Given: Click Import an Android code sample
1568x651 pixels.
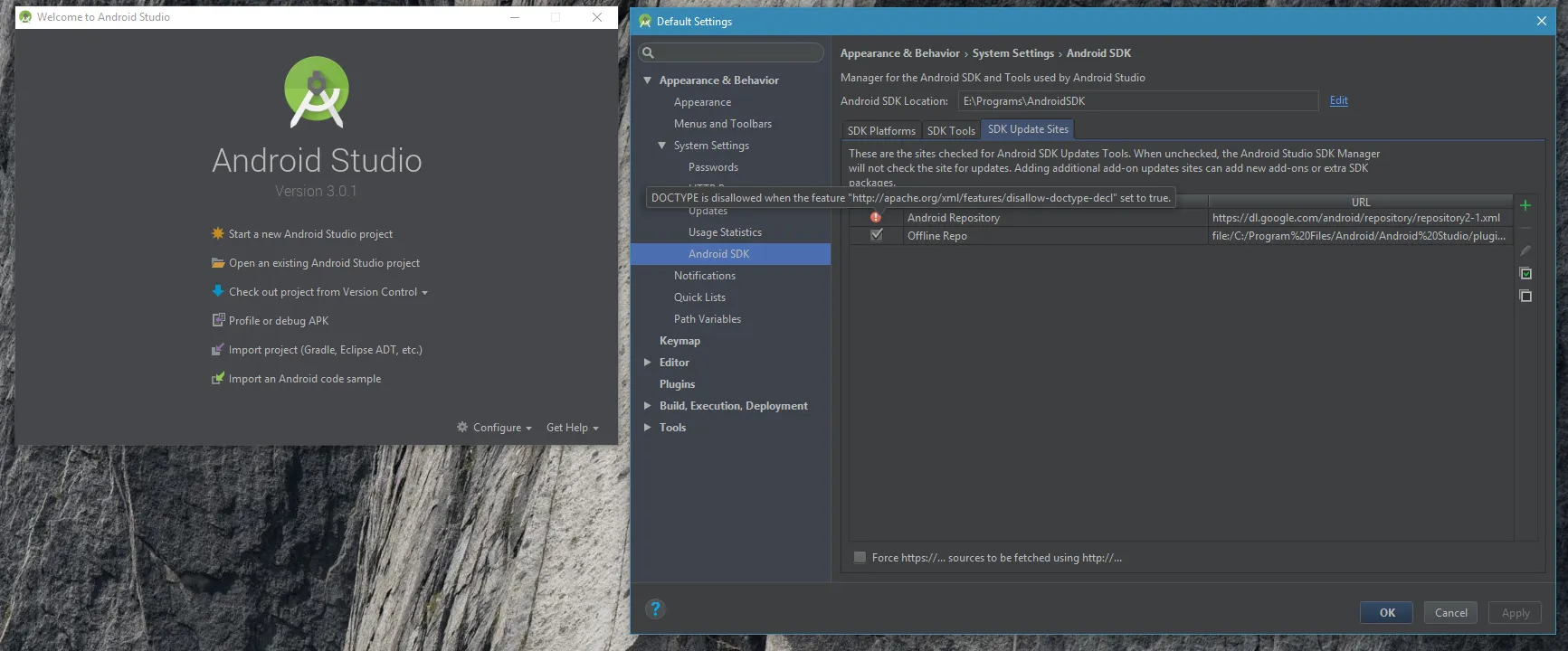Looking at the screenshot, I should point(305,379).
